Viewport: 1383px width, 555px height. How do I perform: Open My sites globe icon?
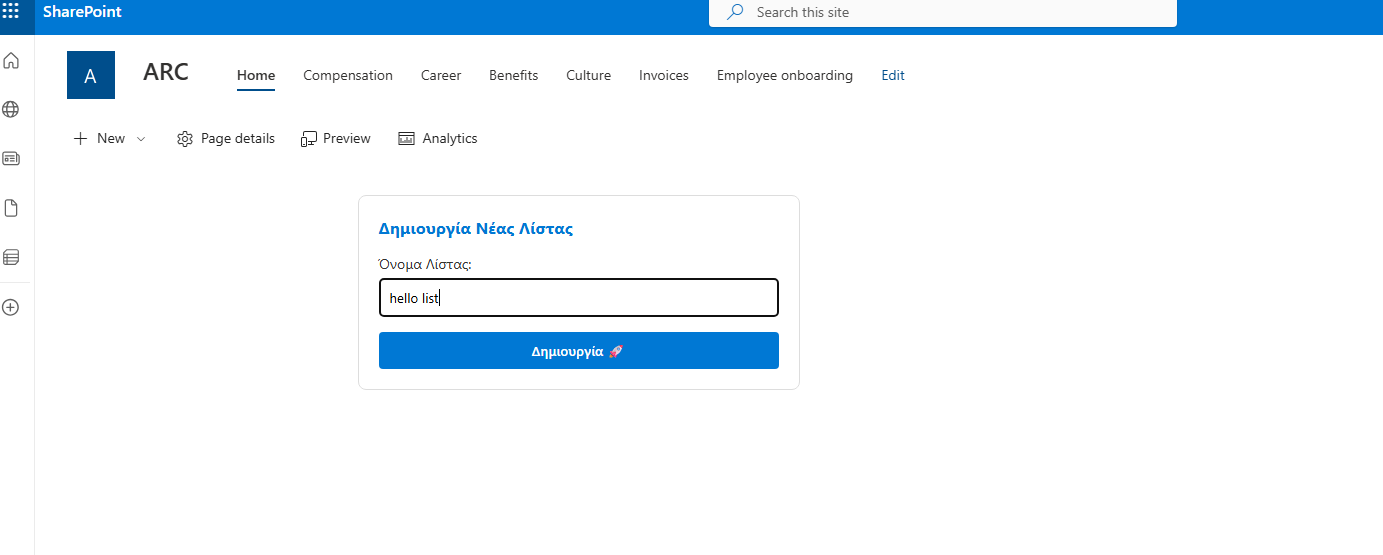pyautogui.click(x=11, y=109)
